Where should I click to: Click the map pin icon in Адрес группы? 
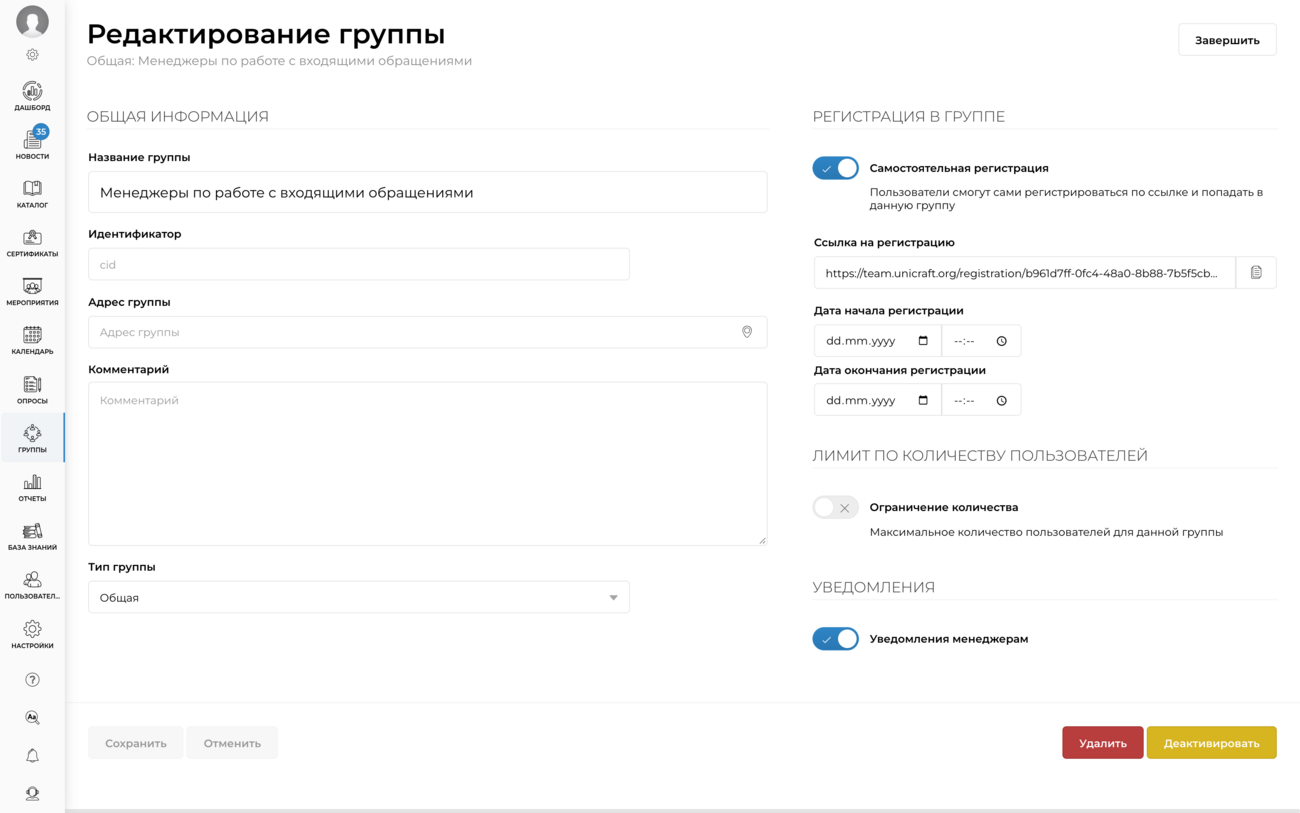[x=747, y=332]
